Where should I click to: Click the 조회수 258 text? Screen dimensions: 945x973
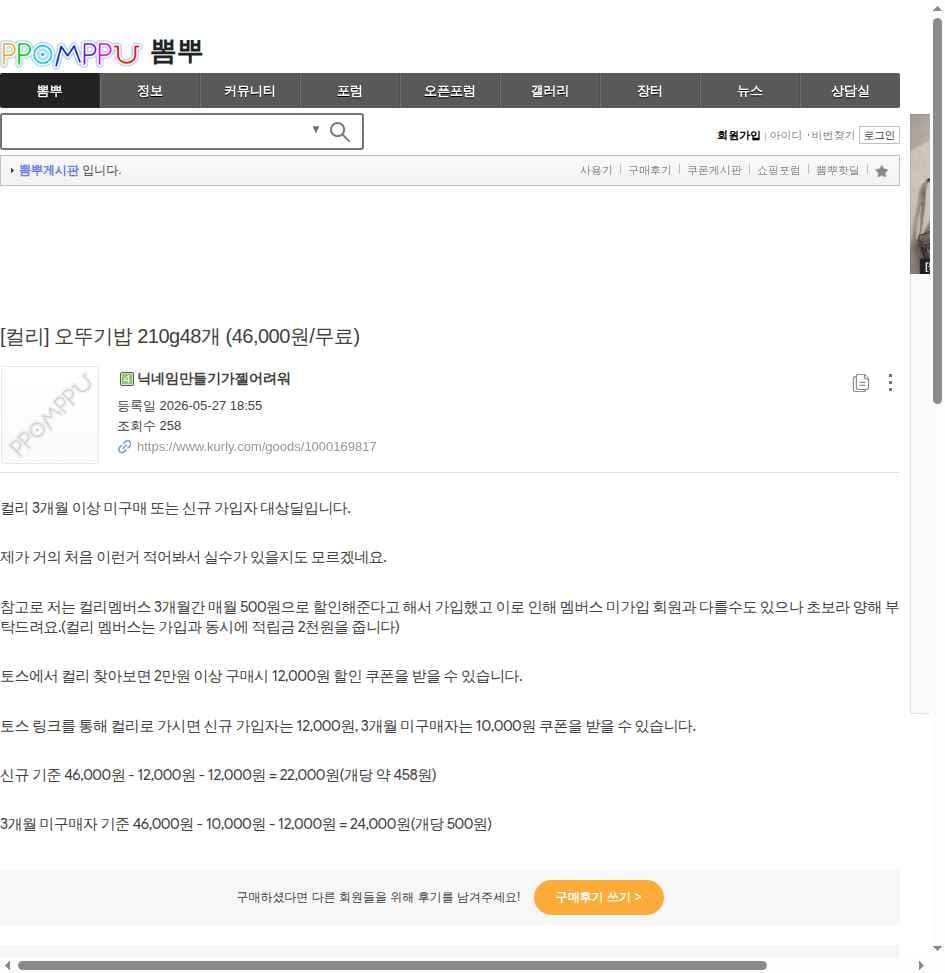click(x=149, y=426)
